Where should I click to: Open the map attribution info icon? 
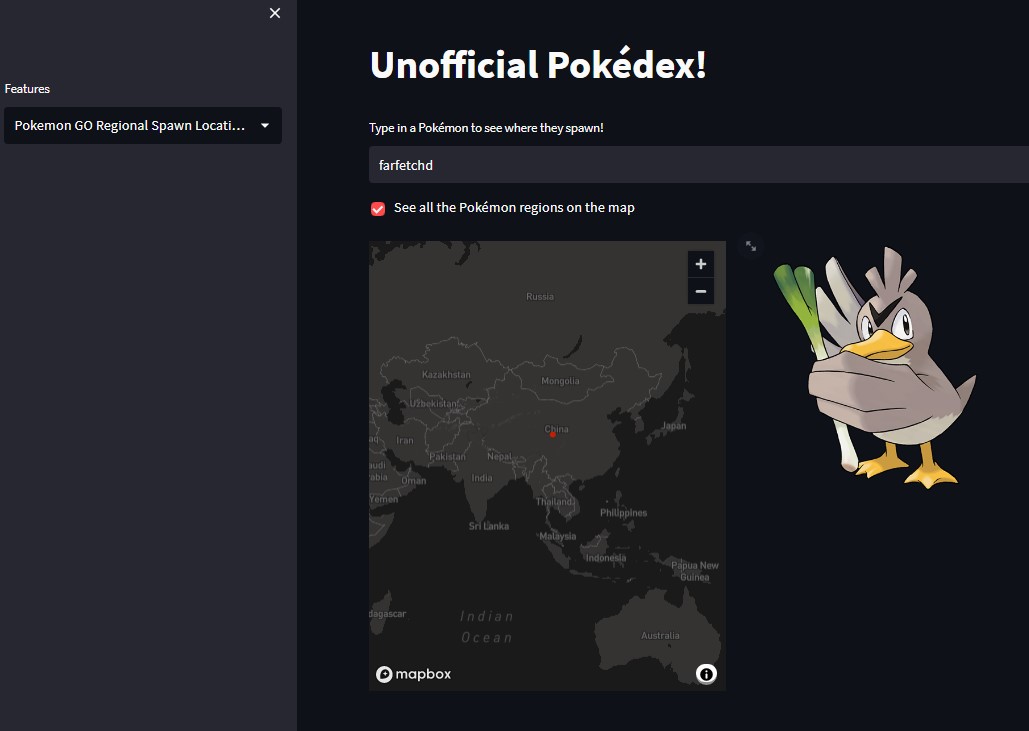click(706, 674)
